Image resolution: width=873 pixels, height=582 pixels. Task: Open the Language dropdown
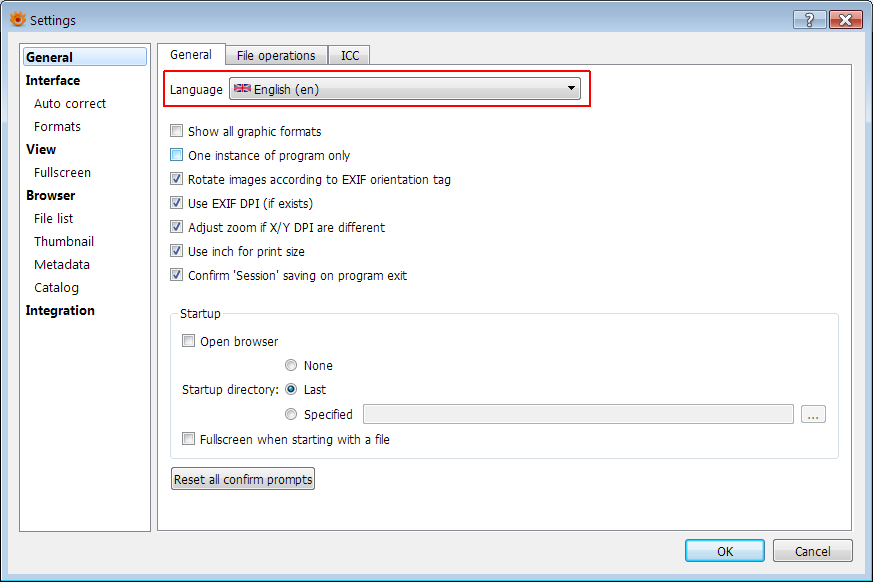coord(572,89)
